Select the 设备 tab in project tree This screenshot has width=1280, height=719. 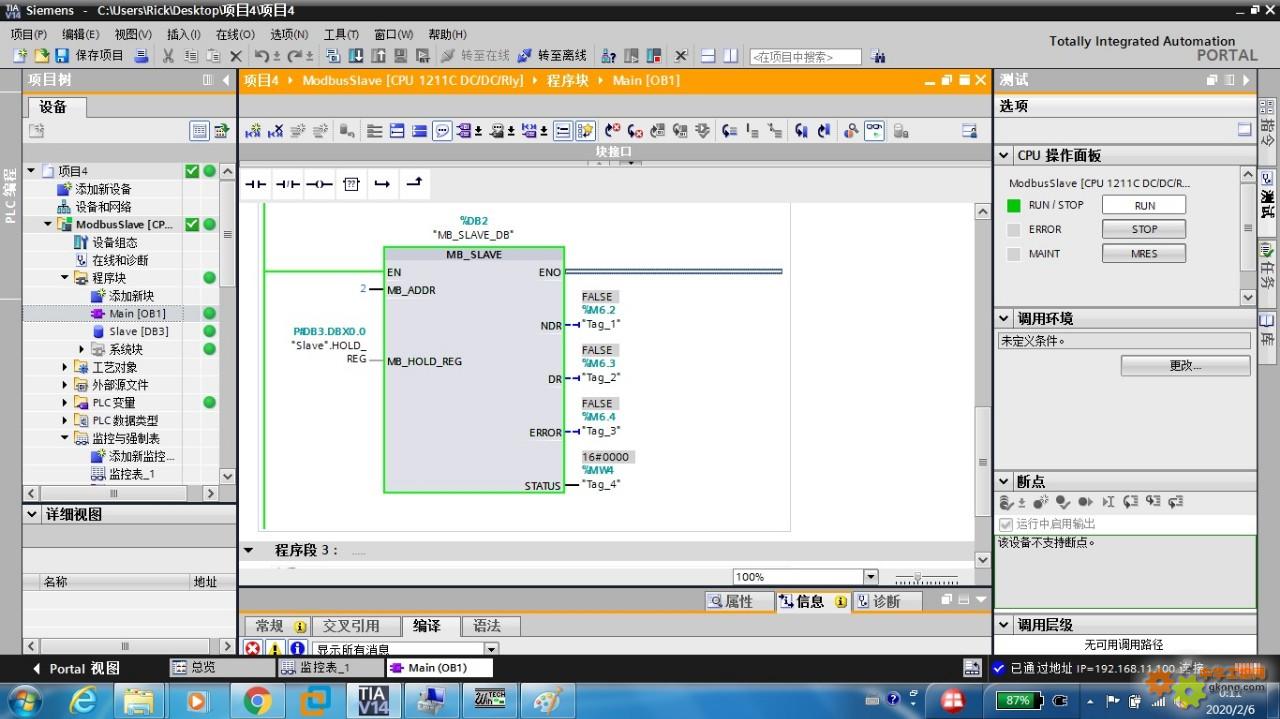point(54,107)
